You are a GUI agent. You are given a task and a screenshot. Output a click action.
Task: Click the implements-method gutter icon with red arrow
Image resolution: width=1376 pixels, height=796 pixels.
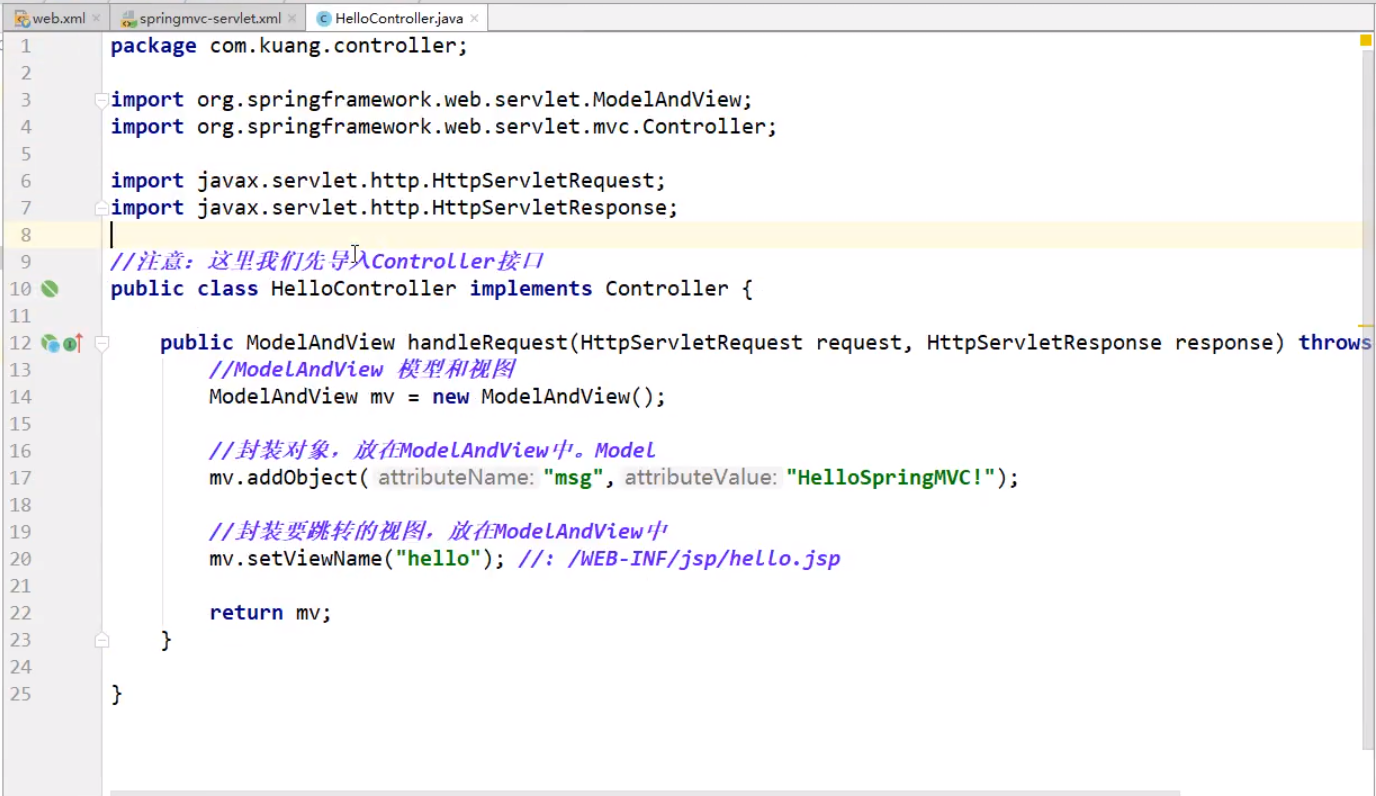tap(72, 343)
